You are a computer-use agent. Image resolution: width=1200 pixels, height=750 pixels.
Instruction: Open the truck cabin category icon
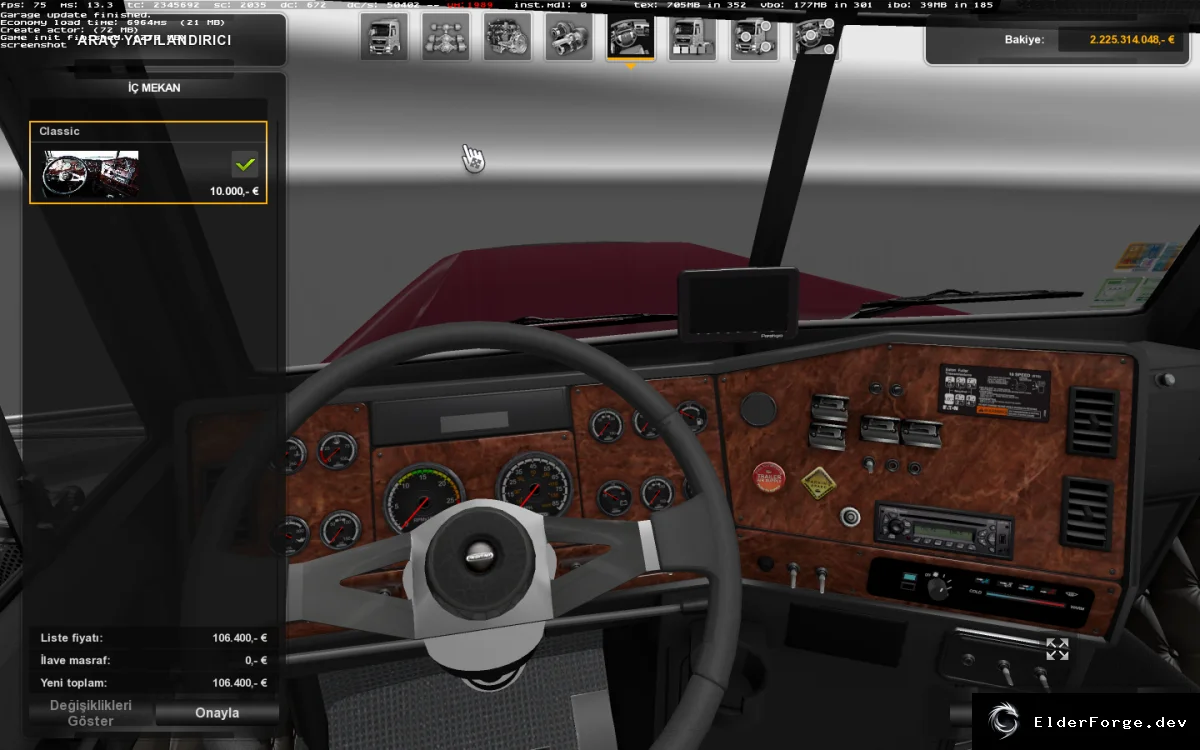pyautogui.click(x=384, y=37)
